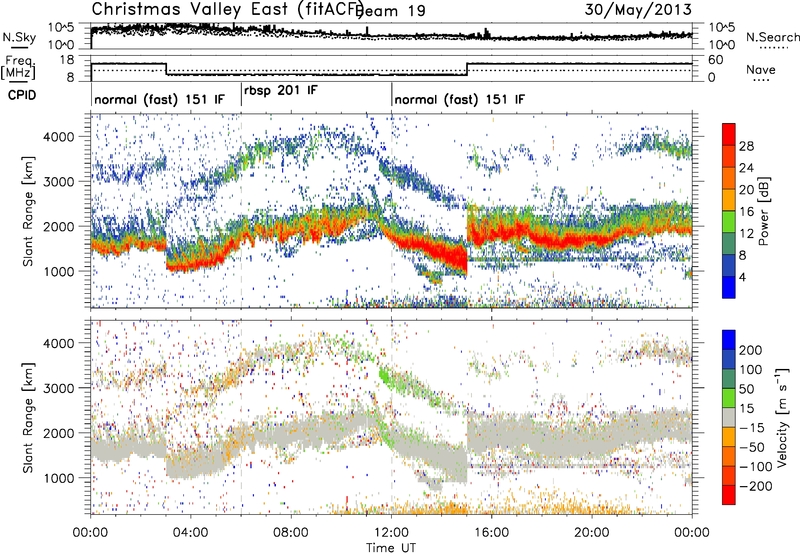Click the 16:00 time axis label
This screenshot has width=800, height=554.
click(491, 533)
